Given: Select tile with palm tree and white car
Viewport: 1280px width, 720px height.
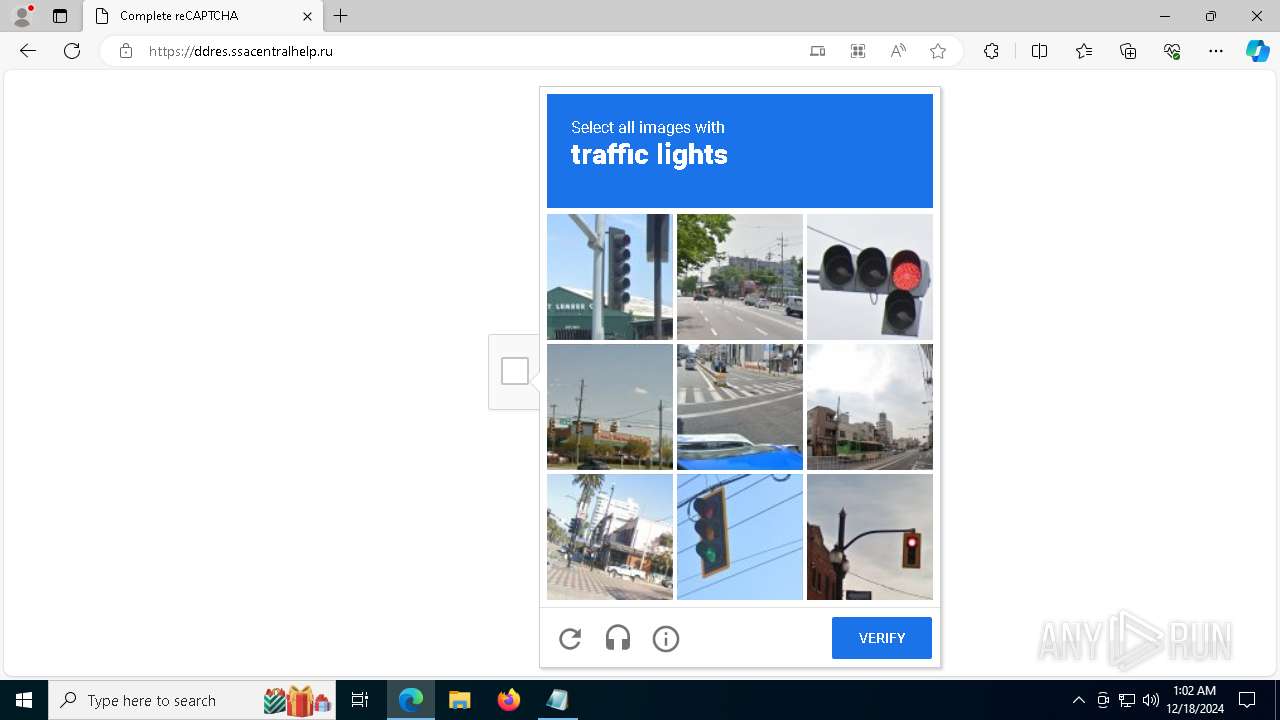Looking at the screenshot, I should point(610,537).
